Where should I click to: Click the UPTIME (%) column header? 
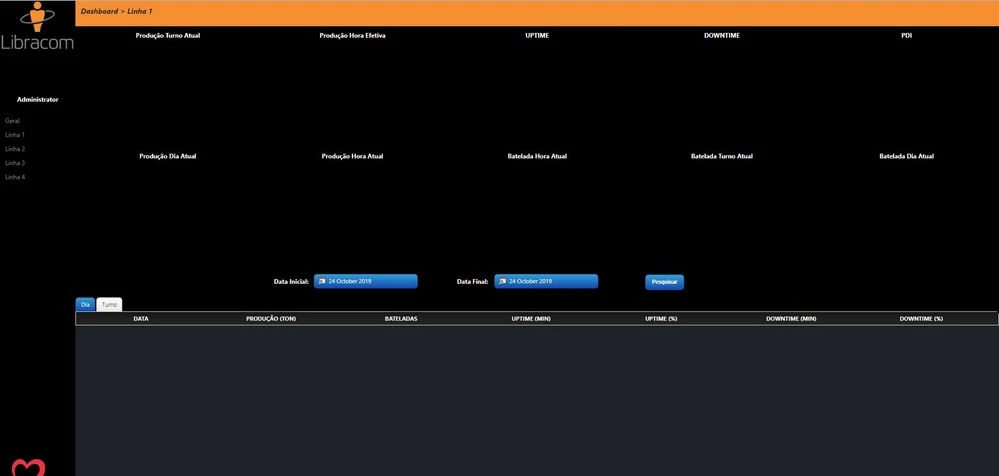[x=661, y=319]
